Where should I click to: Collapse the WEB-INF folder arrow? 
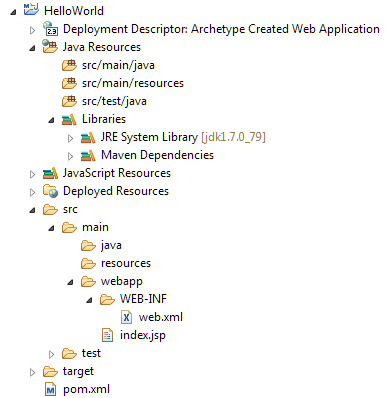[x=89, y=301]
